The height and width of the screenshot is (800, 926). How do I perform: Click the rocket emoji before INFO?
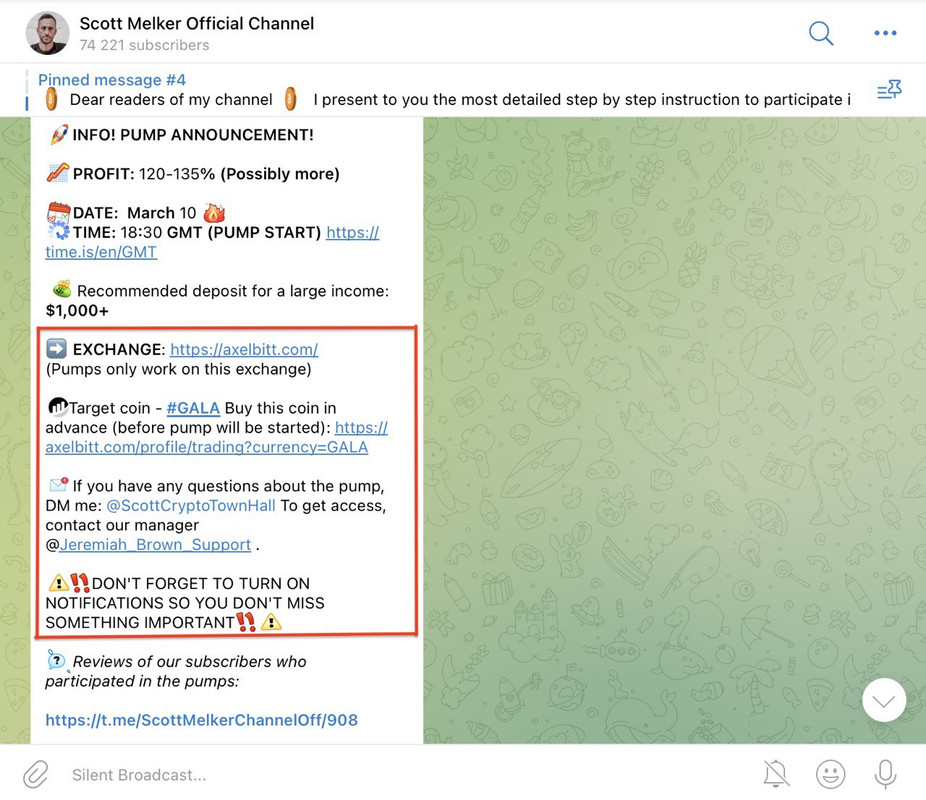pos(58,135)
